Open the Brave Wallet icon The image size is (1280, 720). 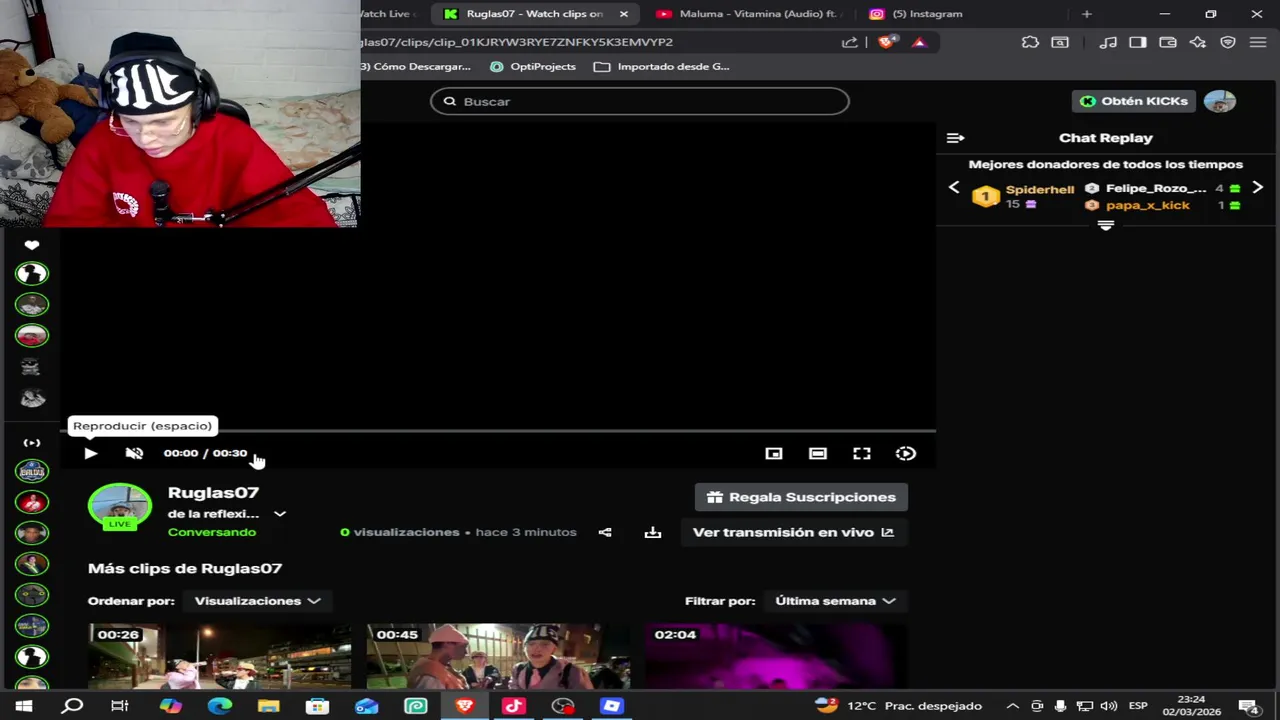pyautogui.click(x=1168, y=42)
